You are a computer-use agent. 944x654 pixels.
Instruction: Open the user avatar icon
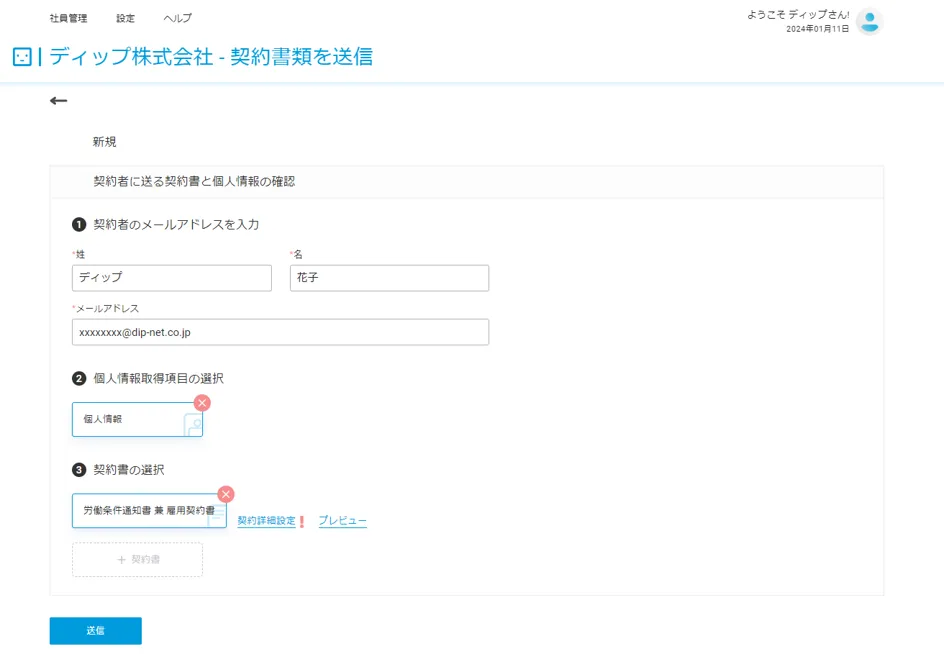coord(869,22)
